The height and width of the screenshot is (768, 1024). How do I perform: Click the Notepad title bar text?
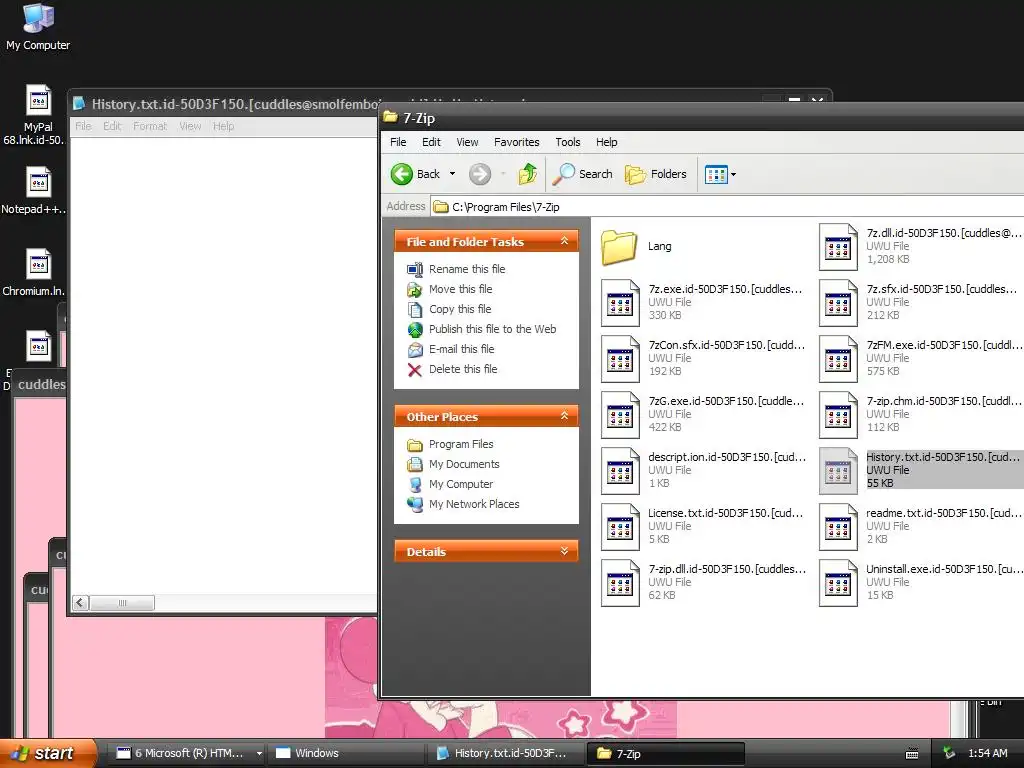click(x=235, y=104)
